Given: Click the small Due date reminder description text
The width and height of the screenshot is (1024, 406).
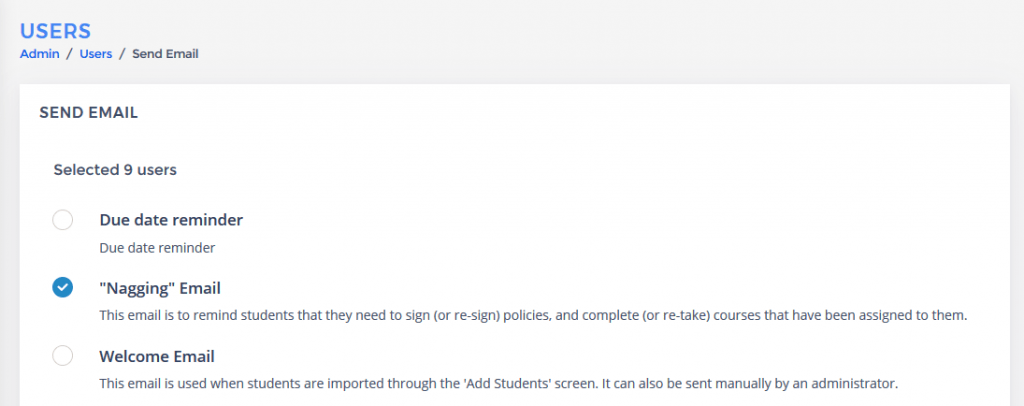Looking at the screenshot, I should (158, 246).
